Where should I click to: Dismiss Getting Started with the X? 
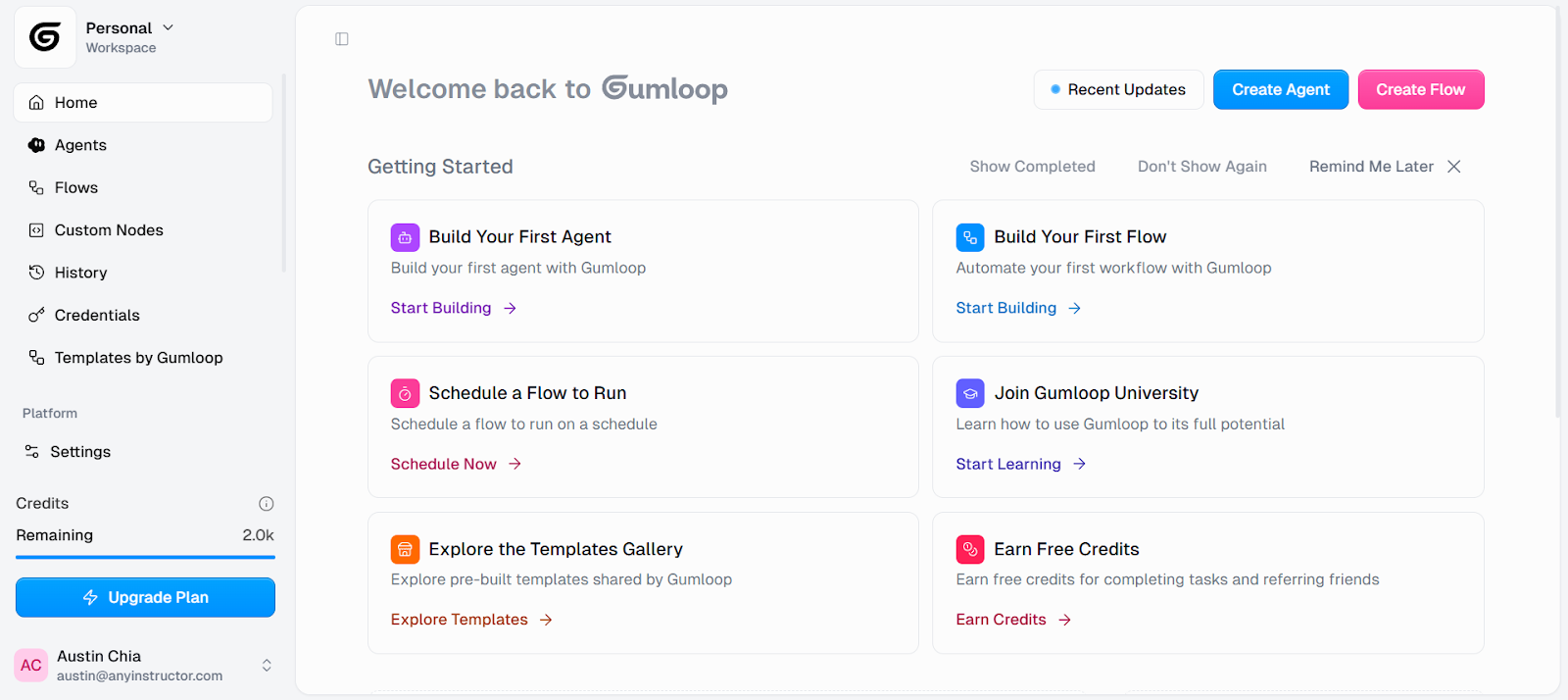point(1453,166)
